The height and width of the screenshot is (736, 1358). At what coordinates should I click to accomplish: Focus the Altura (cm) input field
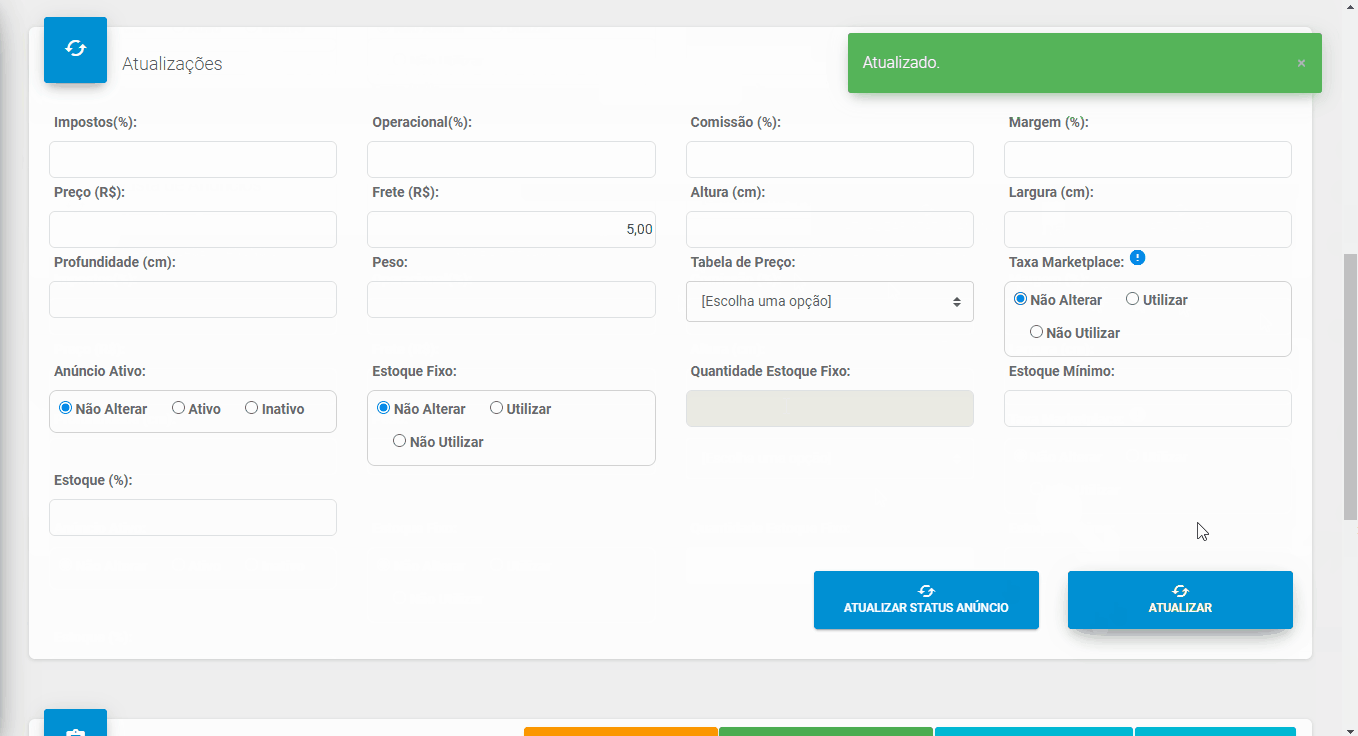click(x=829, y=229)
